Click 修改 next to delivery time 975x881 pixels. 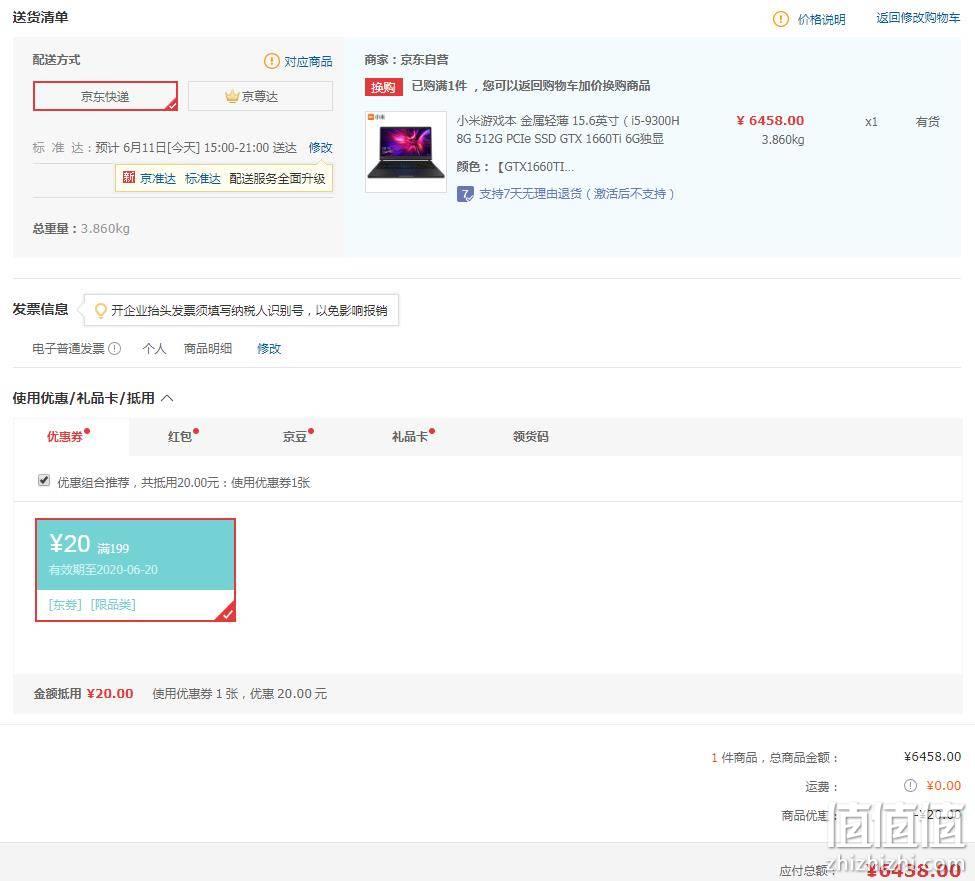click(x=320, y=147)
